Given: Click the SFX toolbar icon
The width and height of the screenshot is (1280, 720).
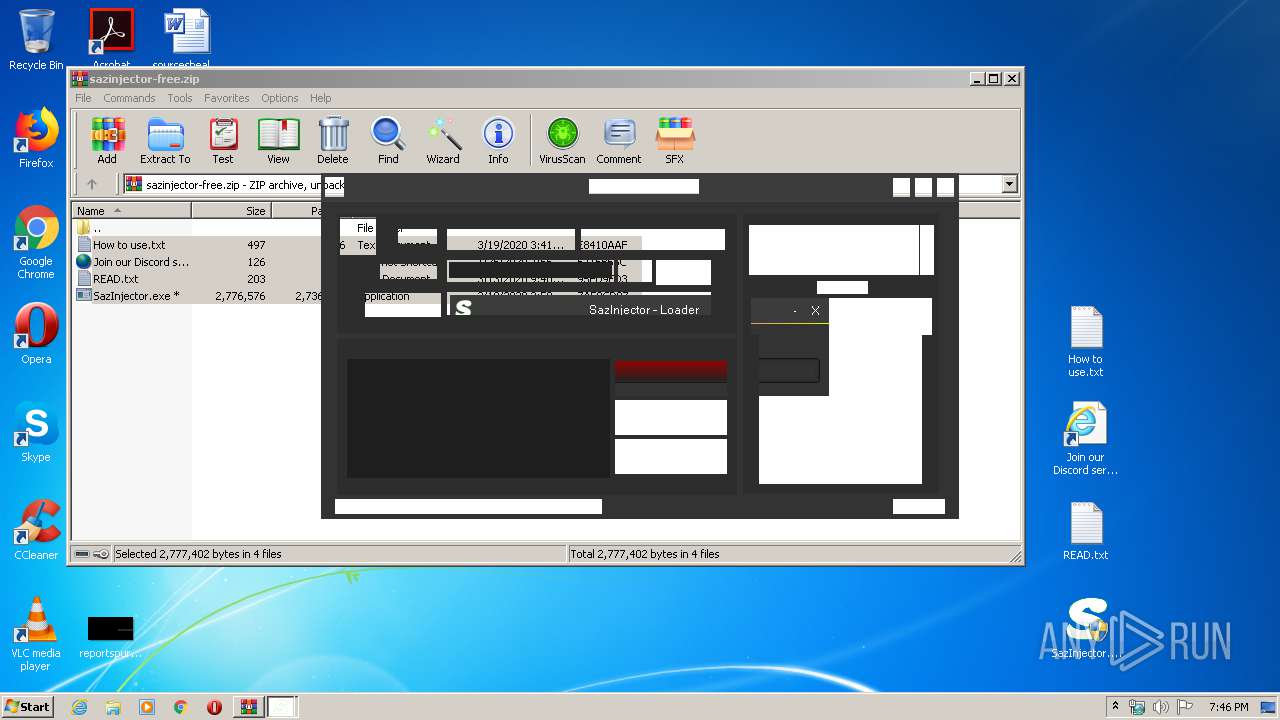Looking at the screenshot, I should (675, 140).
